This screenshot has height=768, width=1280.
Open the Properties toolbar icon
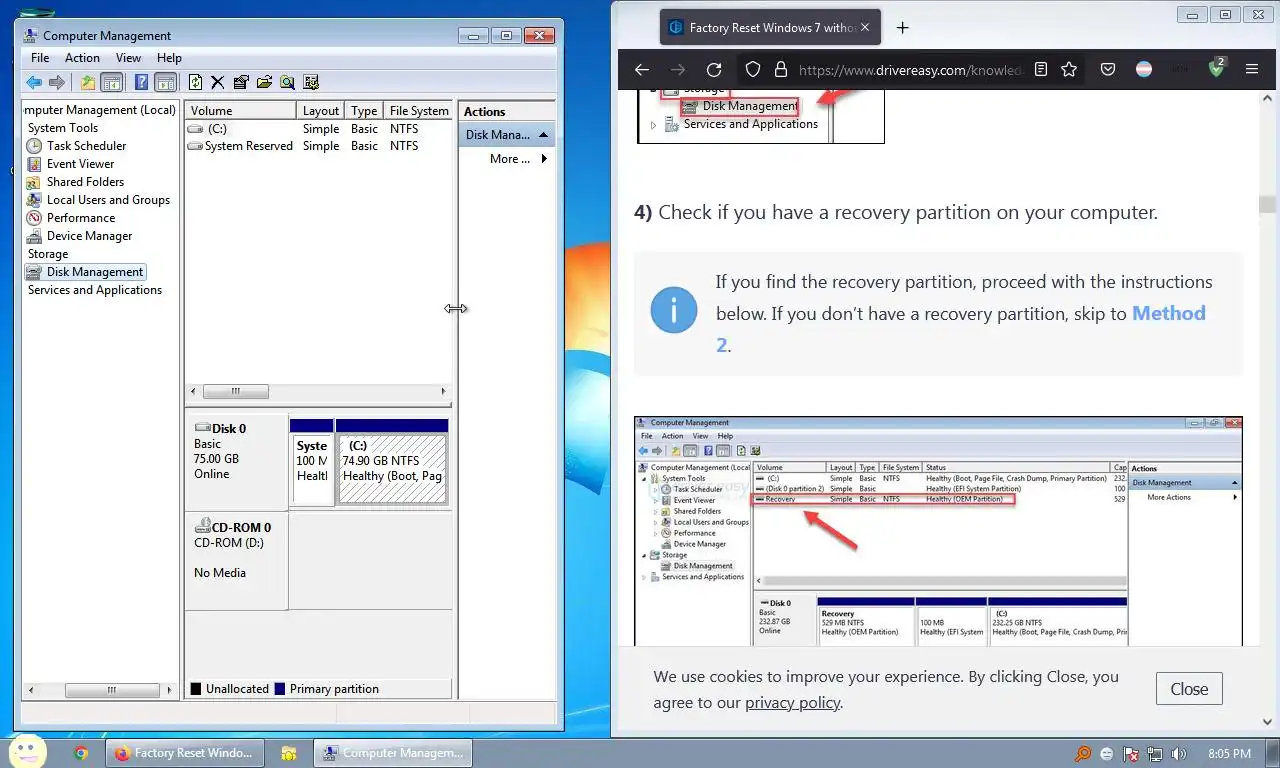(240, 82)
